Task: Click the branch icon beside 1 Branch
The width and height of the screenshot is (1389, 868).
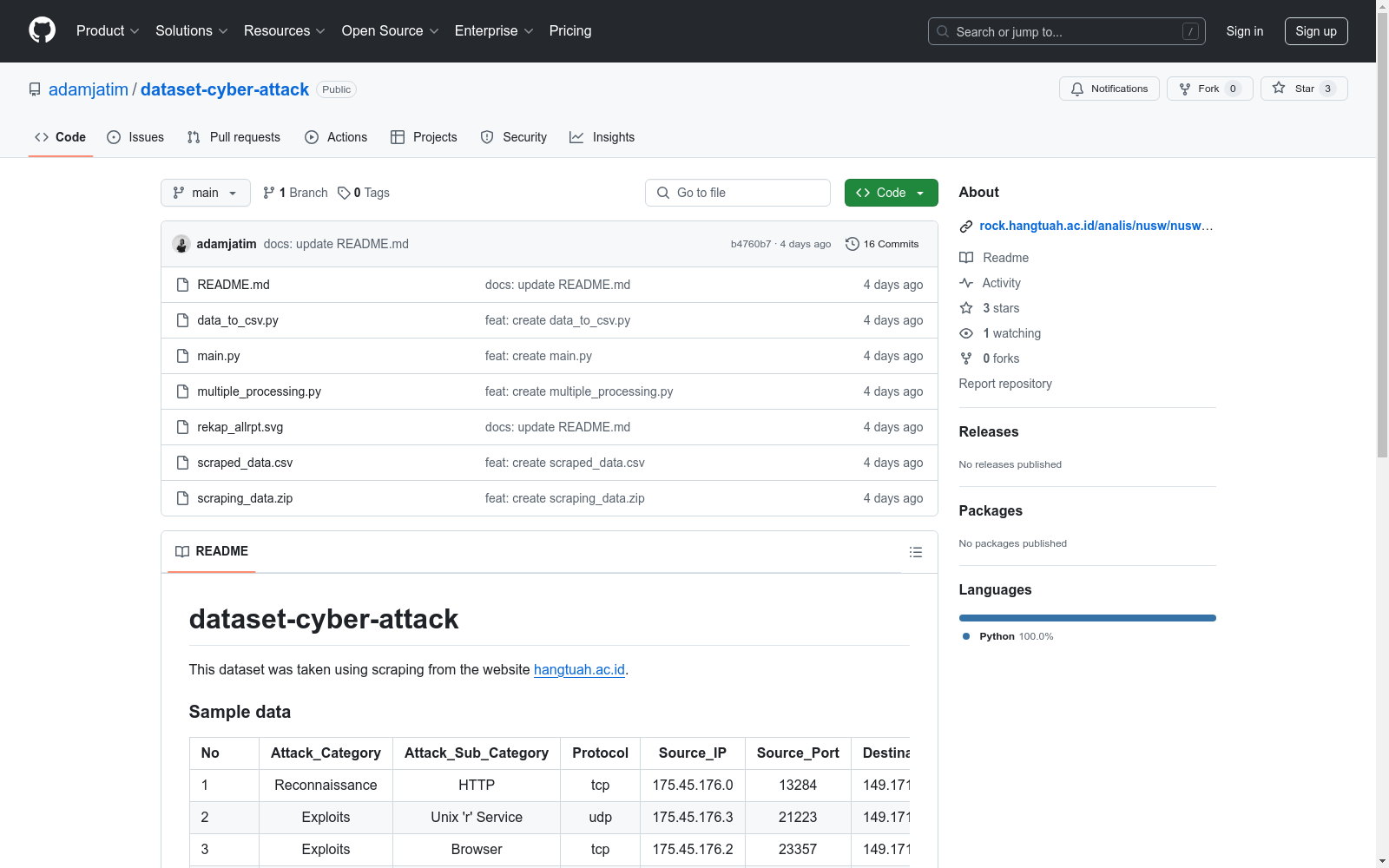Action: point(269,193)
